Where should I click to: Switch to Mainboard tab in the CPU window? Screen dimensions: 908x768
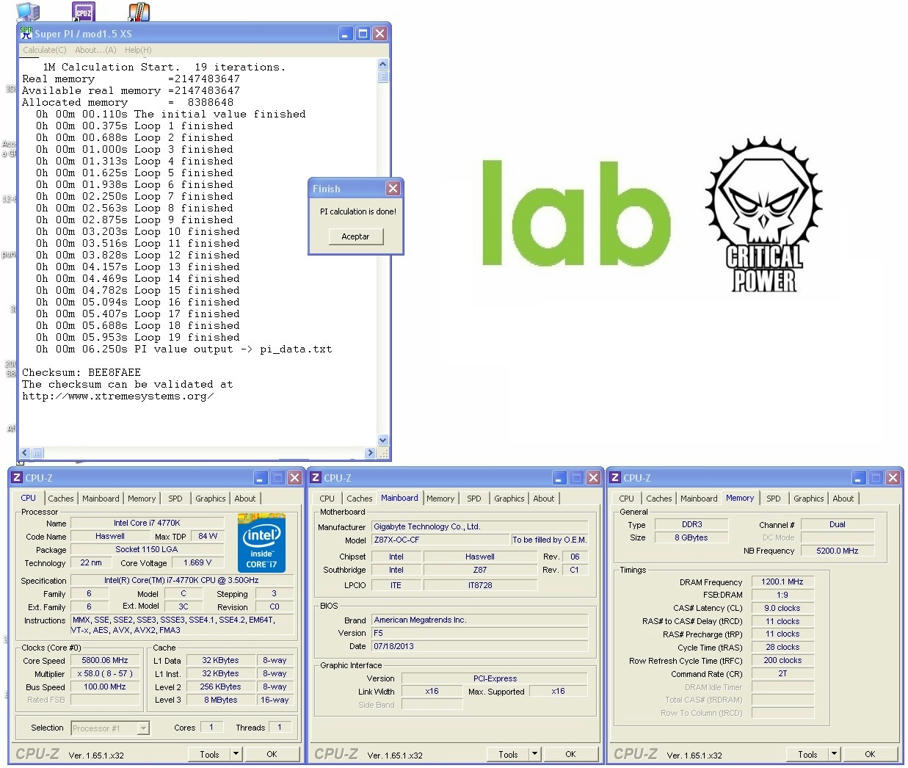101,498
